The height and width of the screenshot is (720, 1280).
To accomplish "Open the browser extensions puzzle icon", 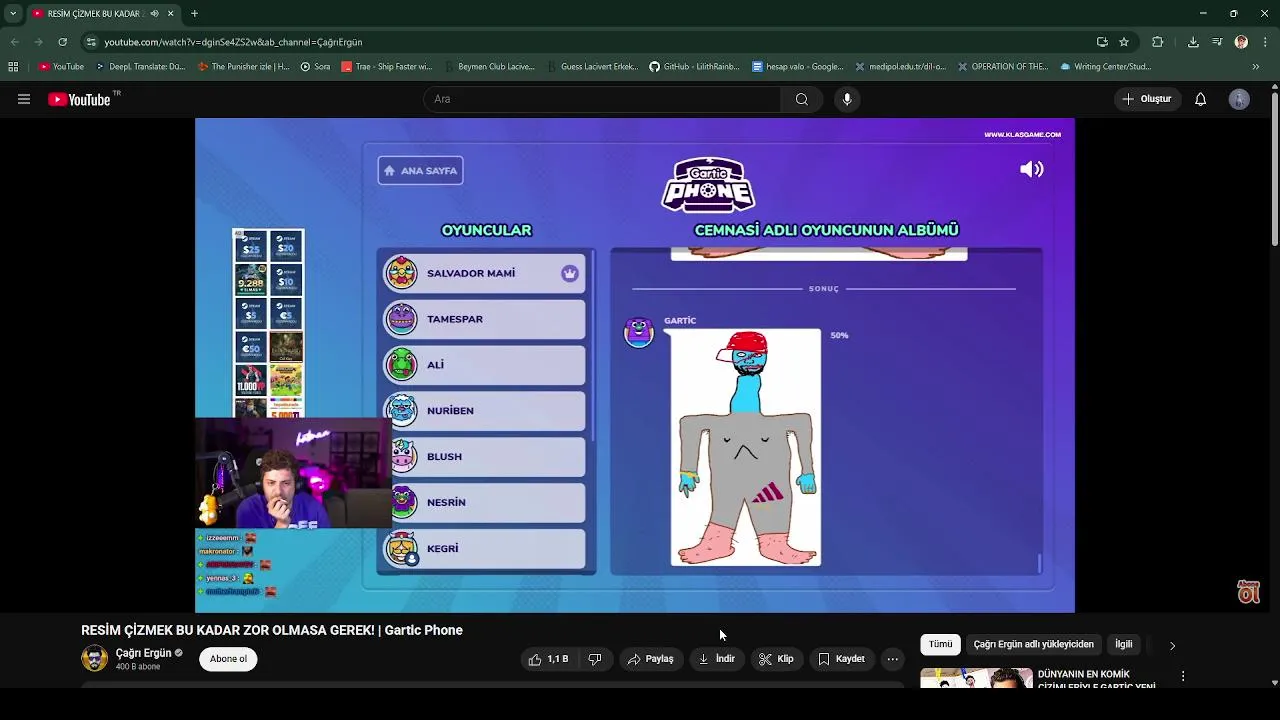I will [x=1158, y=42].
